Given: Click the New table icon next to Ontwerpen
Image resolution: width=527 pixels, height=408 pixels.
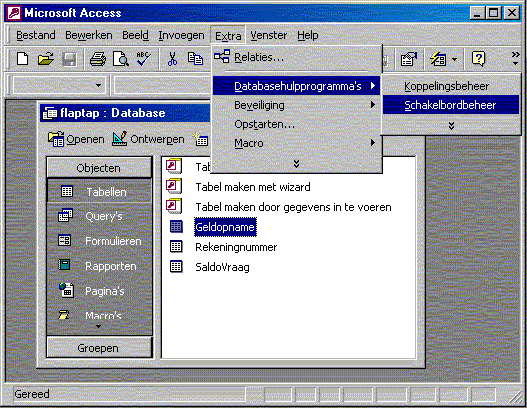Looking at the screenshot, I should point(200,139).
